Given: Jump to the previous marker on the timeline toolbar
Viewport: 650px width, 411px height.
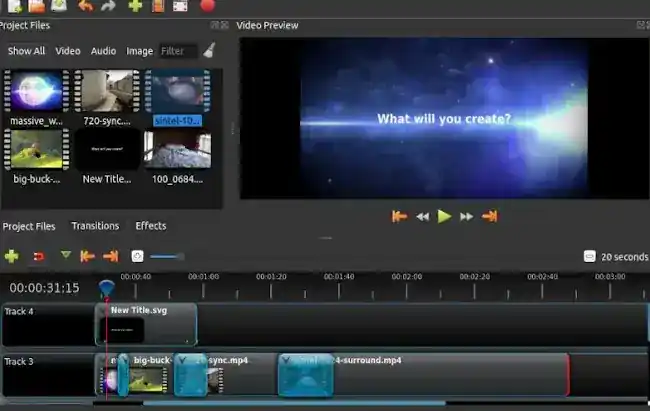Looking at the screenshot, I should point(87,256).
